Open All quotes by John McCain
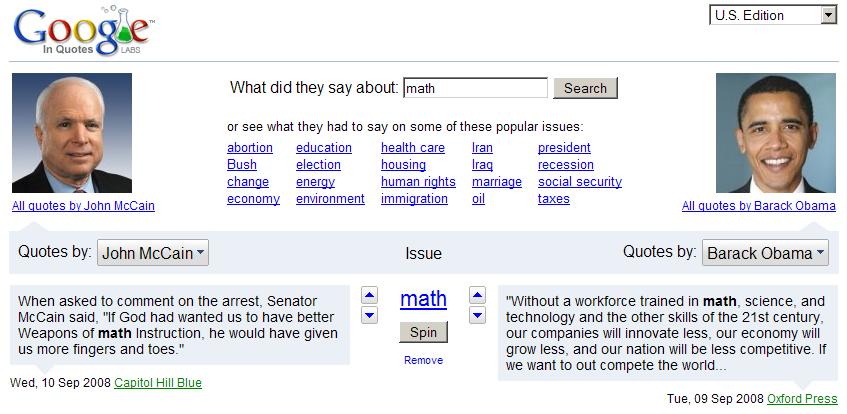Image resolution: width=847 pixels, height=414 pixels. (83, 206)
